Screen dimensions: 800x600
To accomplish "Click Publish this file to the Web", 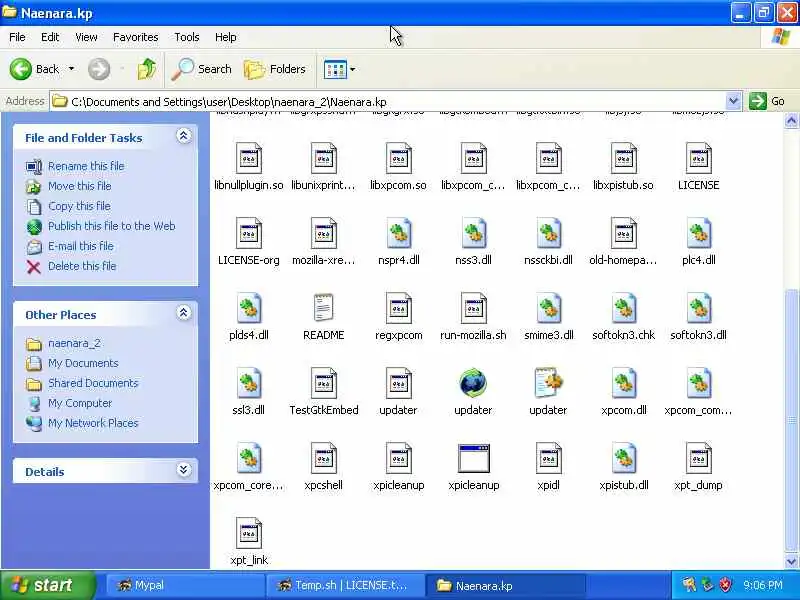I will point(112,226).
